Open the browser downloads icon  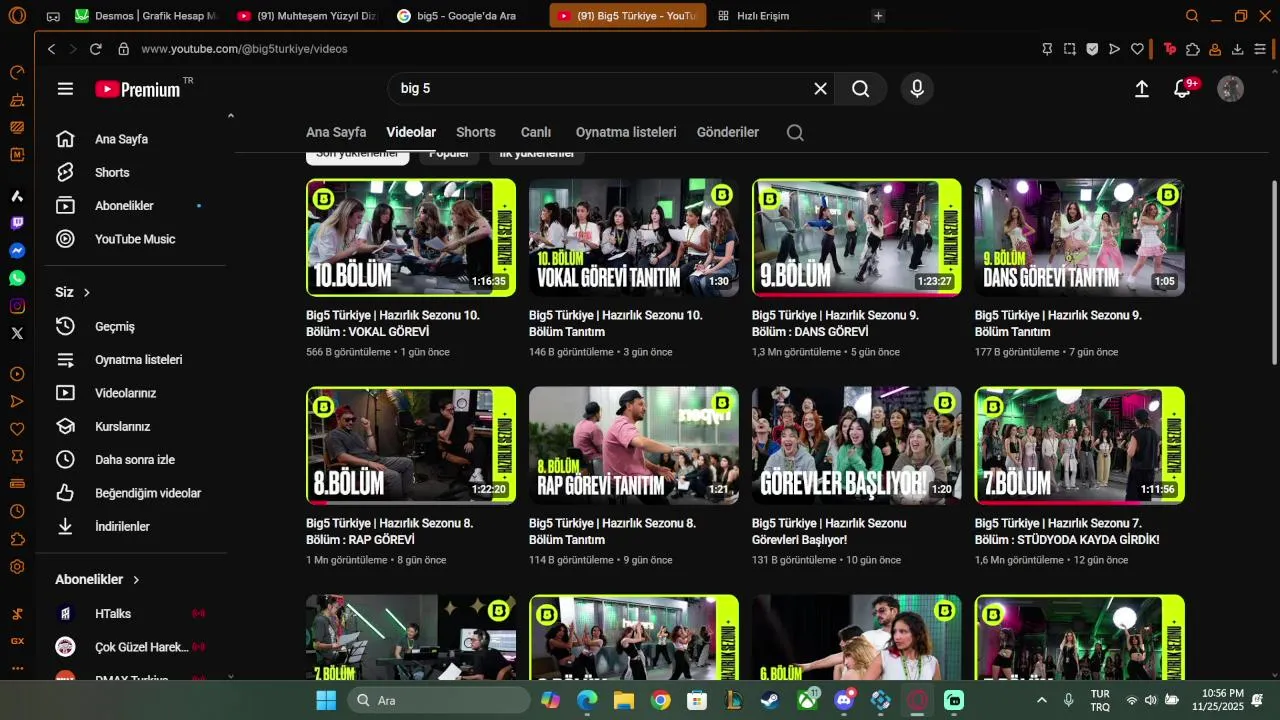pos(1238,49)
